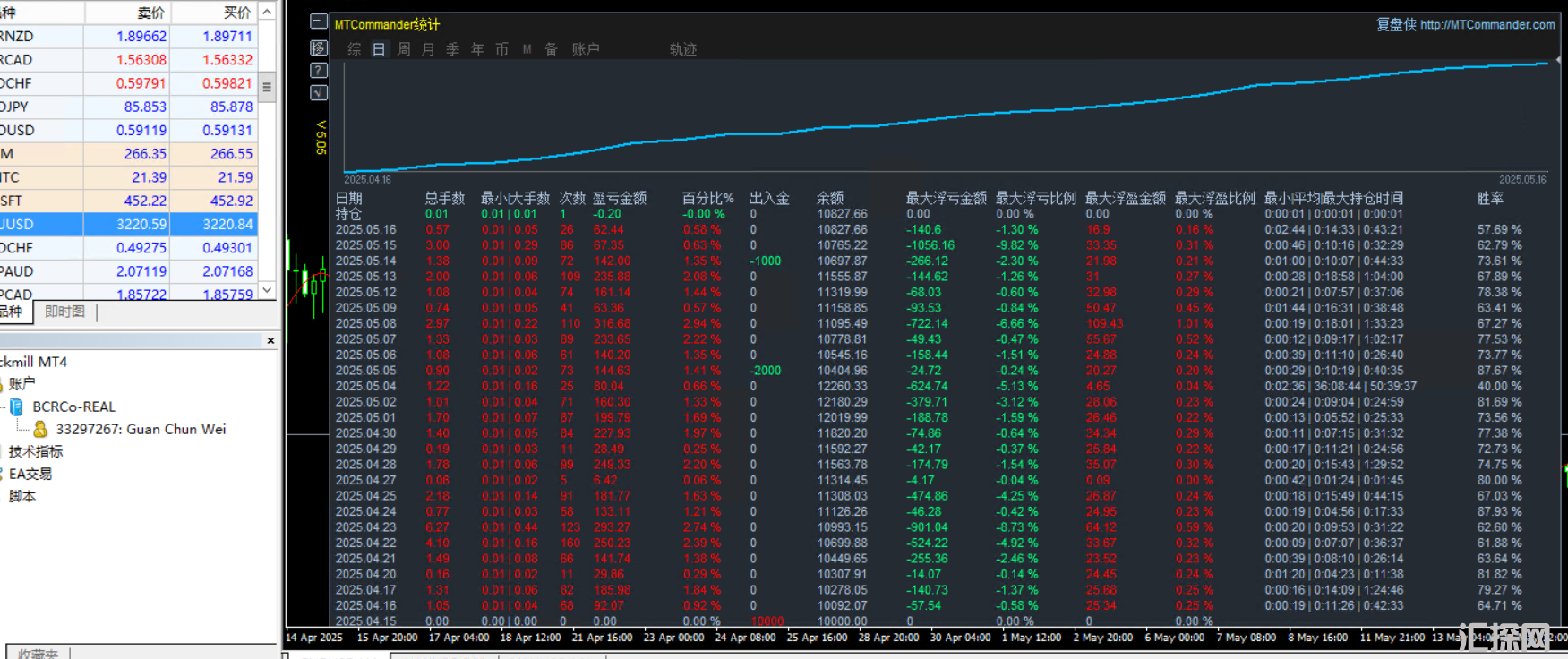Click the 胜率 win rate header
This screenshot has width=1568, height=659.
point(1491,198)
